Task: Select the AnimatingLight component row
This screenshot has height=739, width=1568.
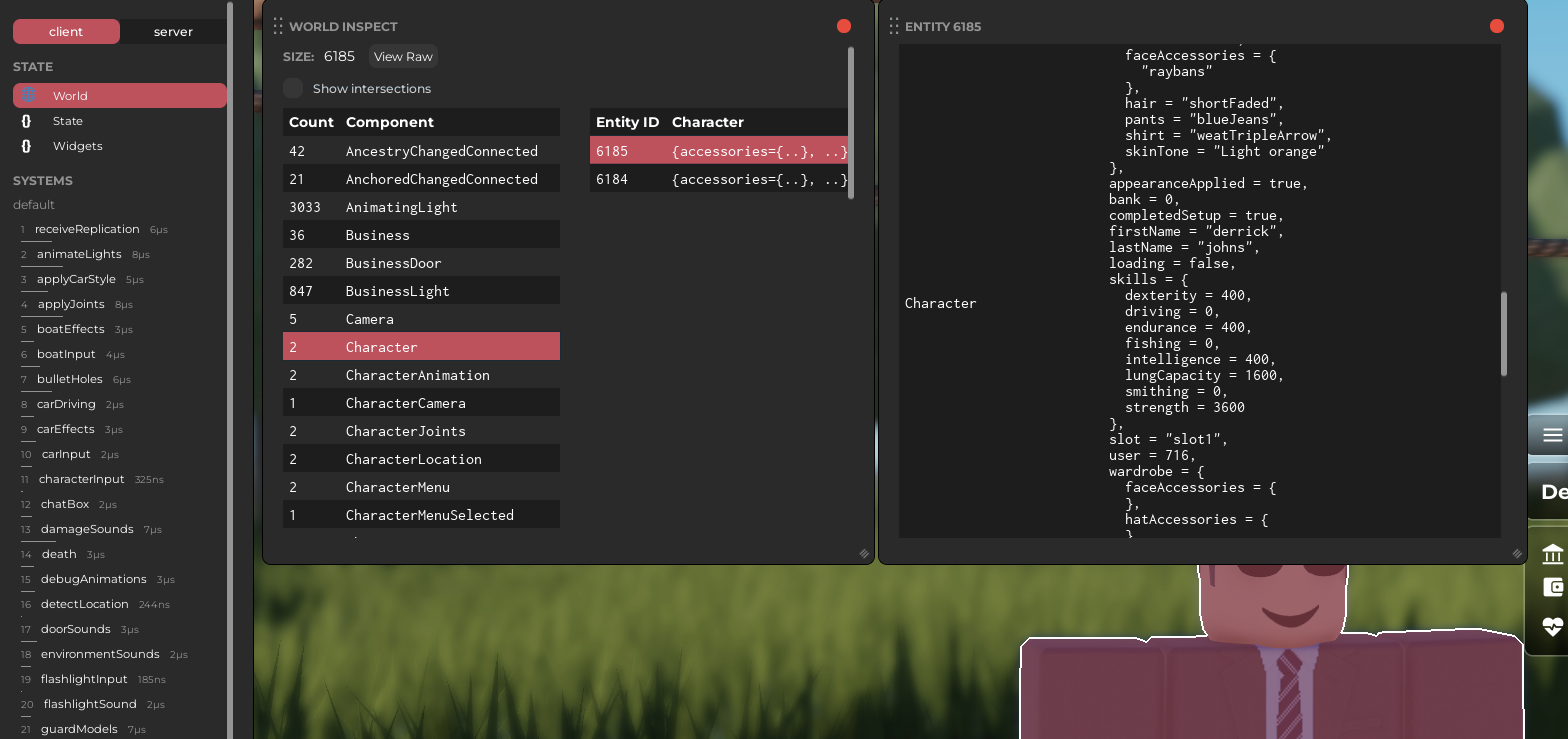Action: pyautogui.click(x=421, y=207)
